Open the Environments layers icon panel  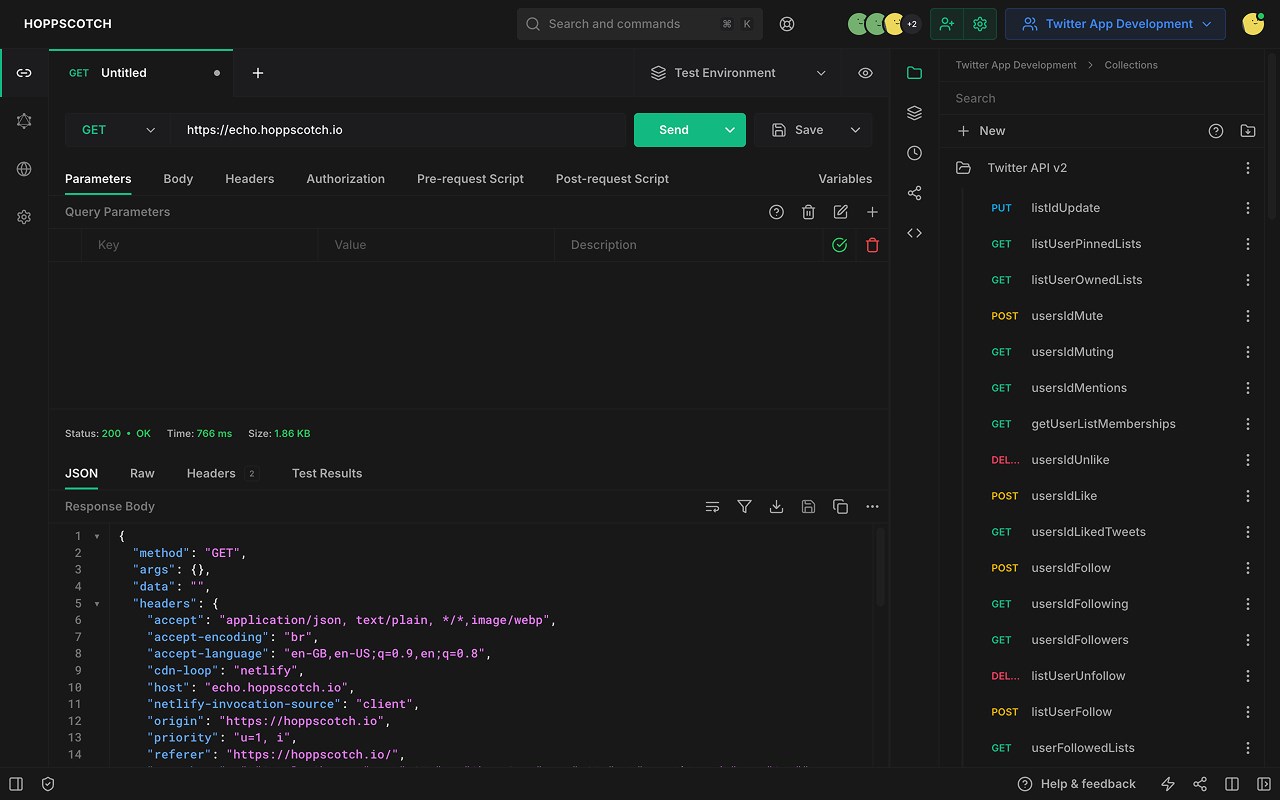(x=914, y=113)
